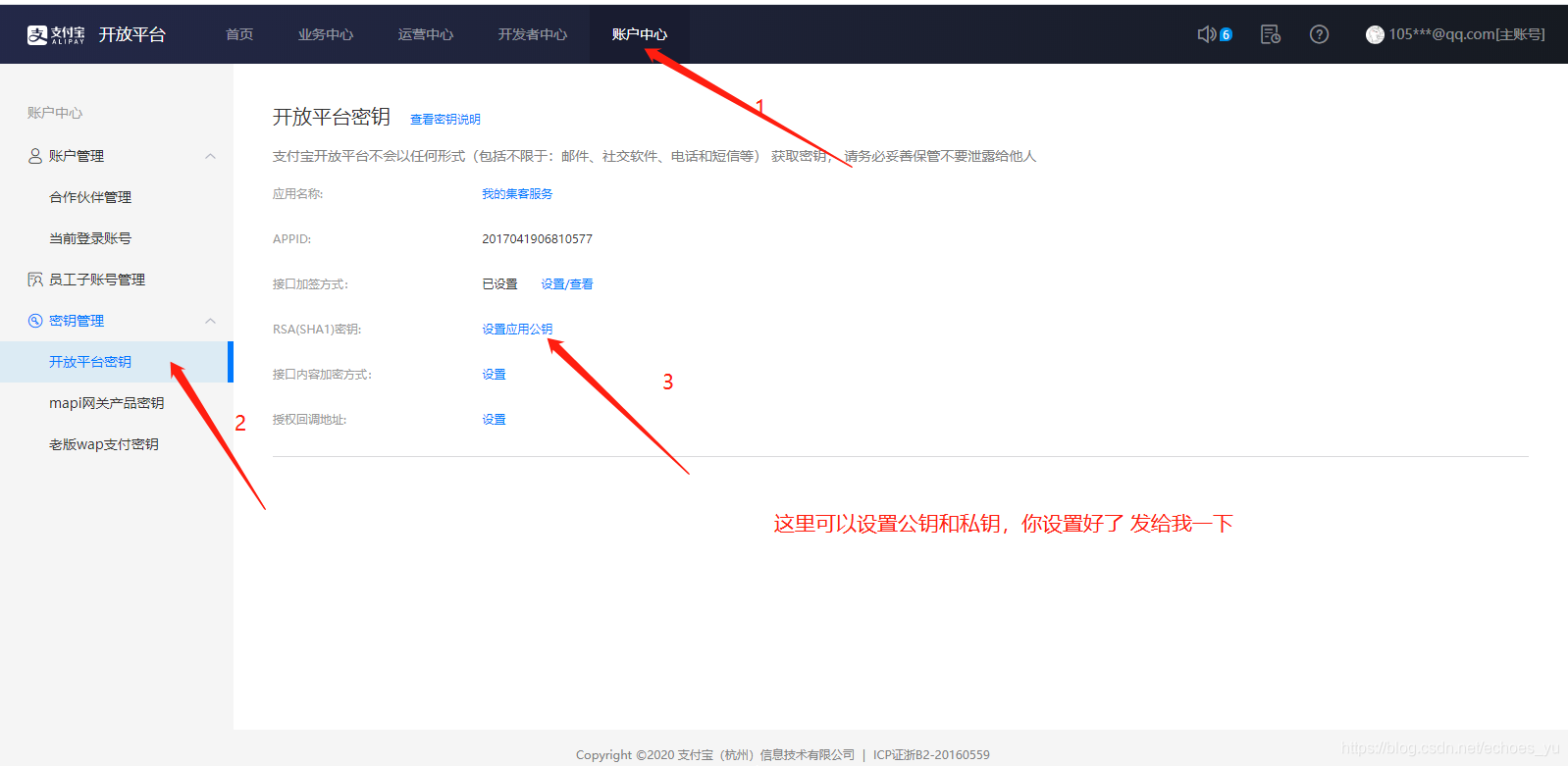Viewport: 1568px width, 766px height.
Task: Open mapi网关产品密钥 sidebar item
Action: 107,403
